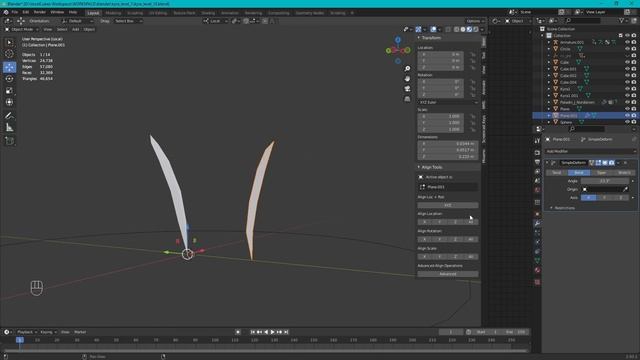The width and height of the screenshot is (640, 360).
Task: Open the Playback dropdown in timeline
Action: click(x=27, y=332)
